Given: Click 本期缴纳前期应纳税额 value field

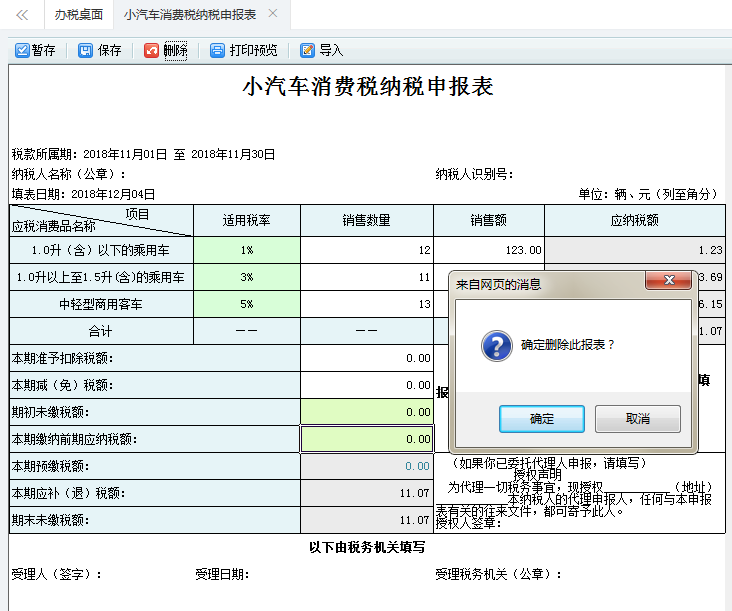Looking at the screenshot, I should 367,439.
